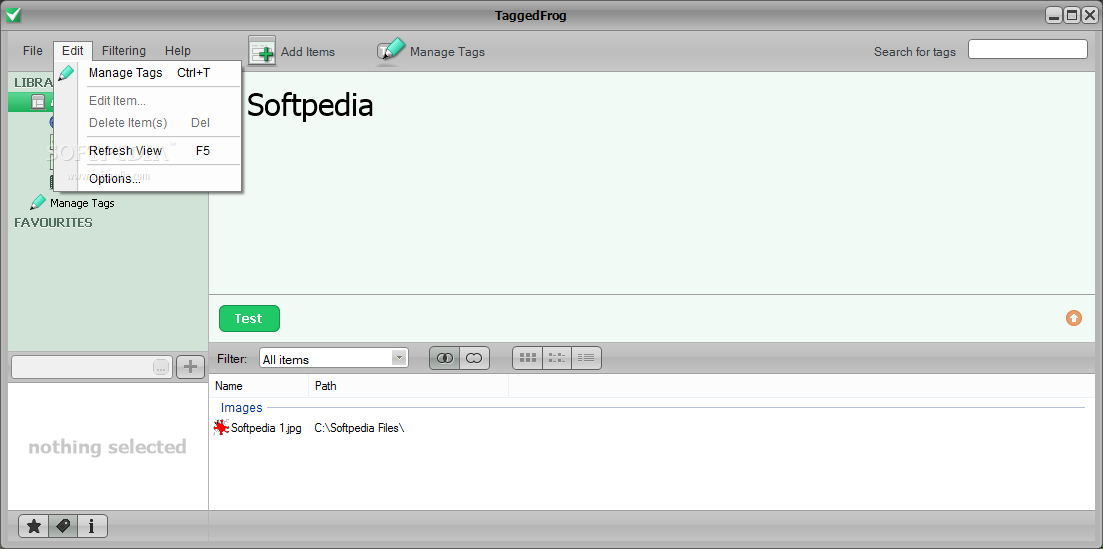Click the green Test tag button
Screen dimensions: 1103x549
249,318
